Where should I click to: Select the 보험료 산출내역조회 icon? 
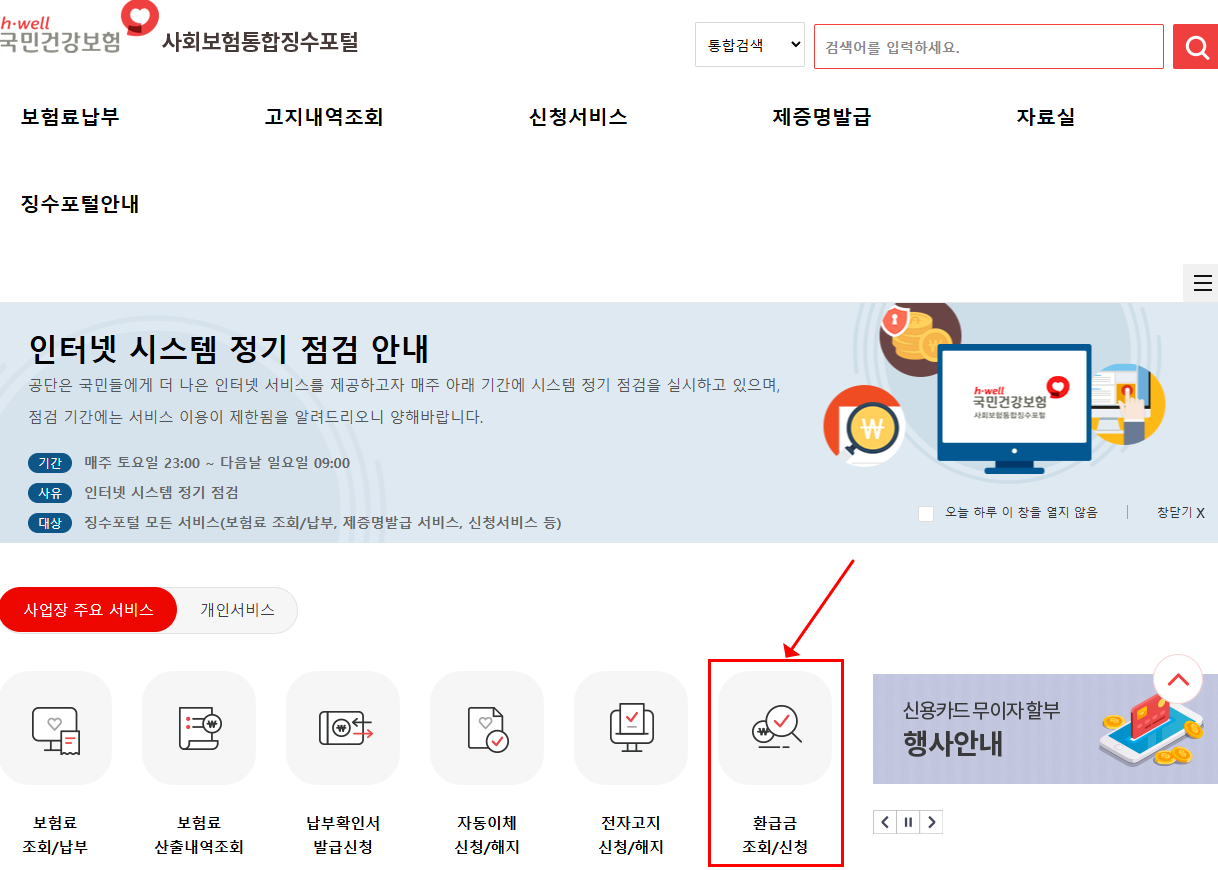coord(199,727)
